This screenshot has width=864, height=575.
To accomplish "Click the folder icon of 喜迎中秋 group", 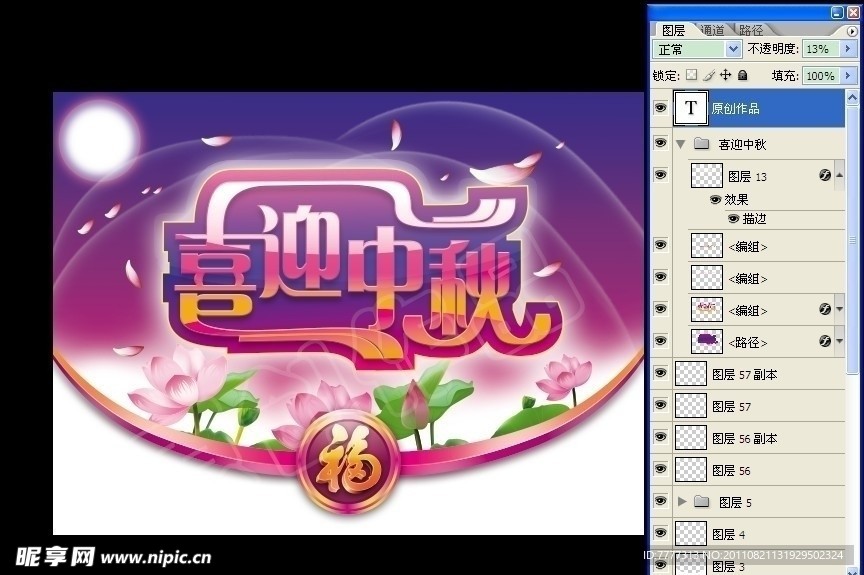I will click(701, 144).
